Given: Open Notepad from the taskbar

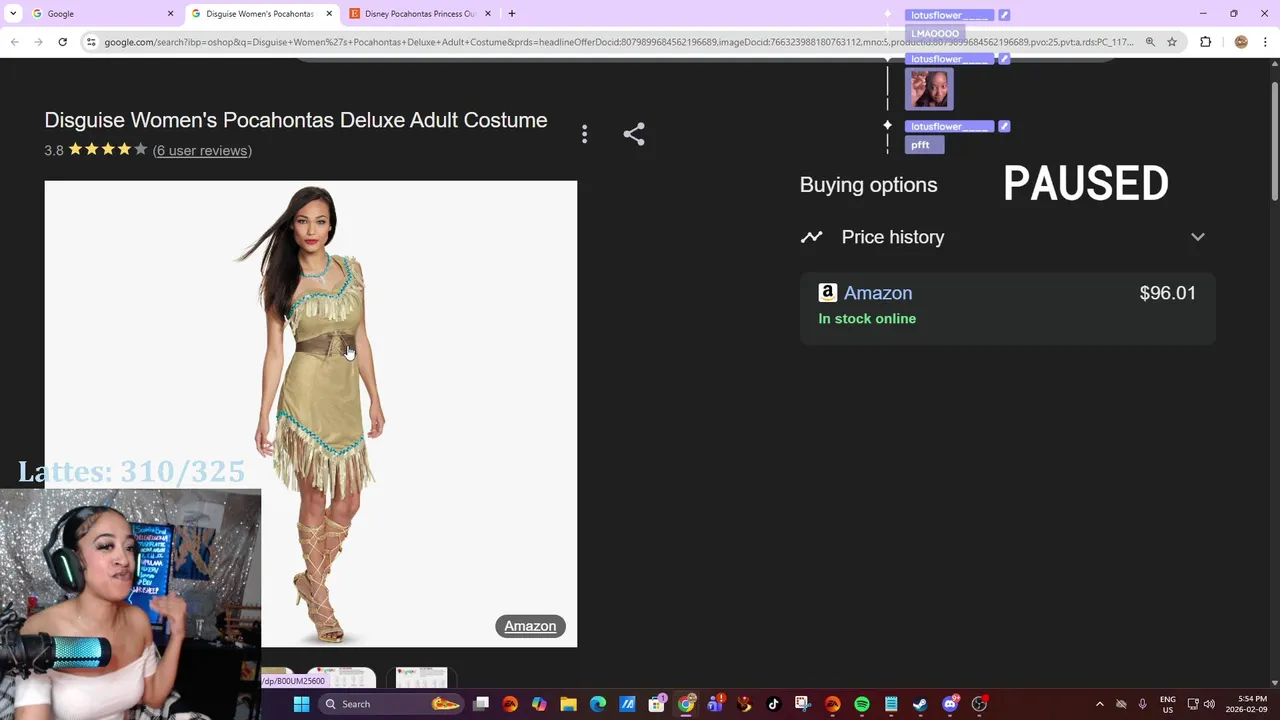Looking at the screenshot, I should click(x=891, y=704).
